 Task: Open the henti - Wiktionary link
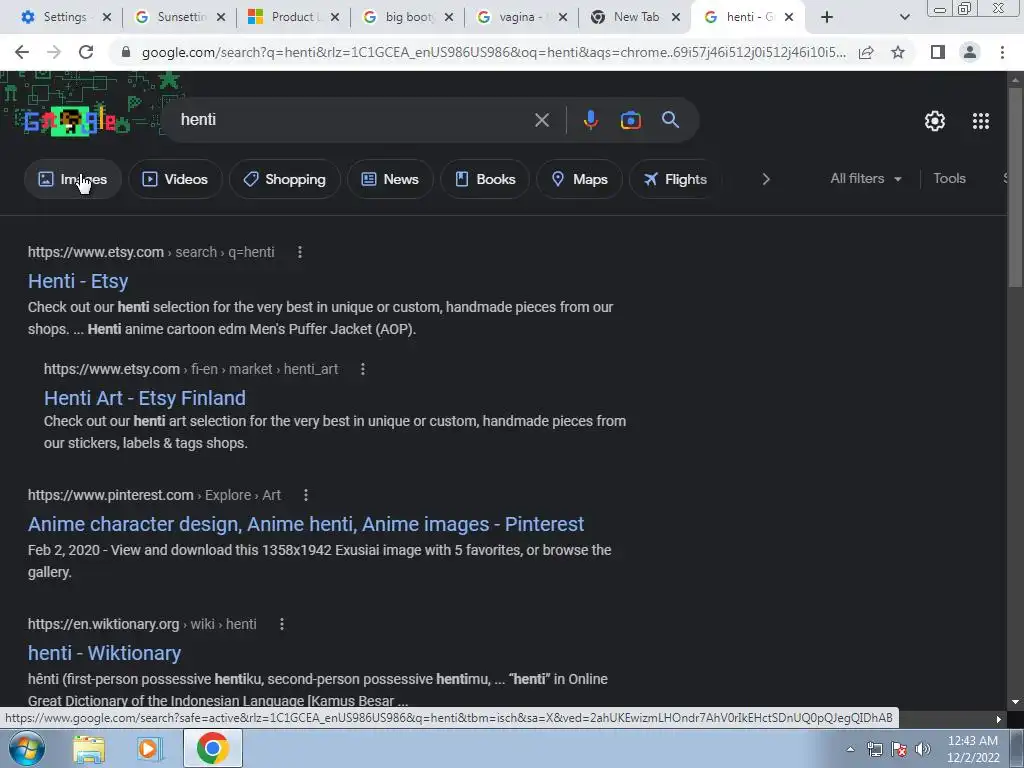click(x=104, y=653)
